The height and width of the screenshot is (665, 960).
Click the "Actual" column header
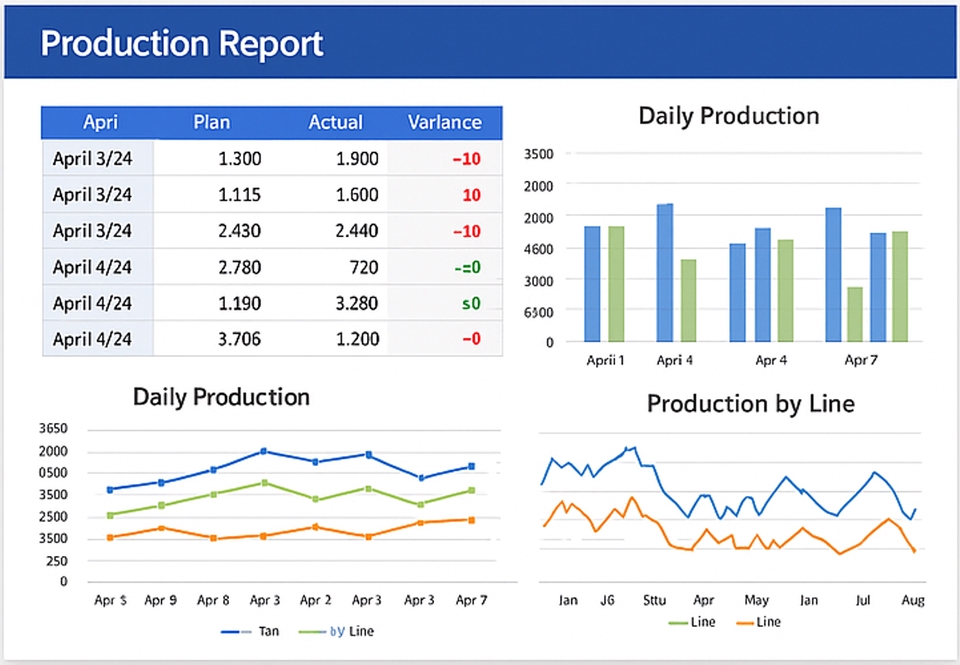pyautogui.click(x=335, y=122)
